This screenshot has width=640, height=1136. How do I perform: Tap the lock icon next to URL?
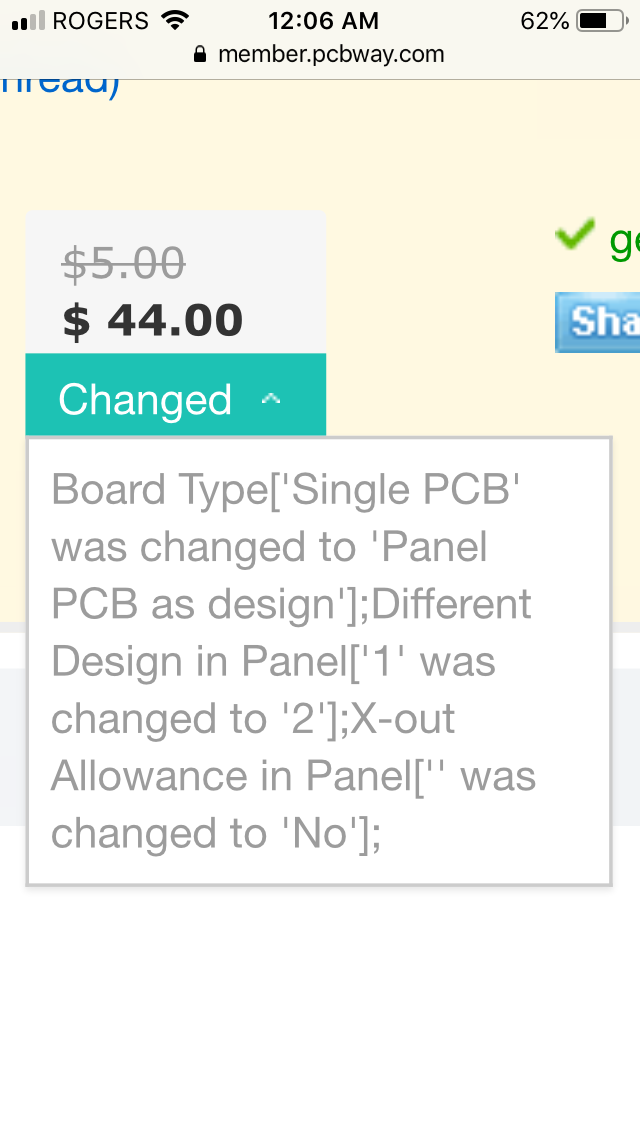coord(200,54)
